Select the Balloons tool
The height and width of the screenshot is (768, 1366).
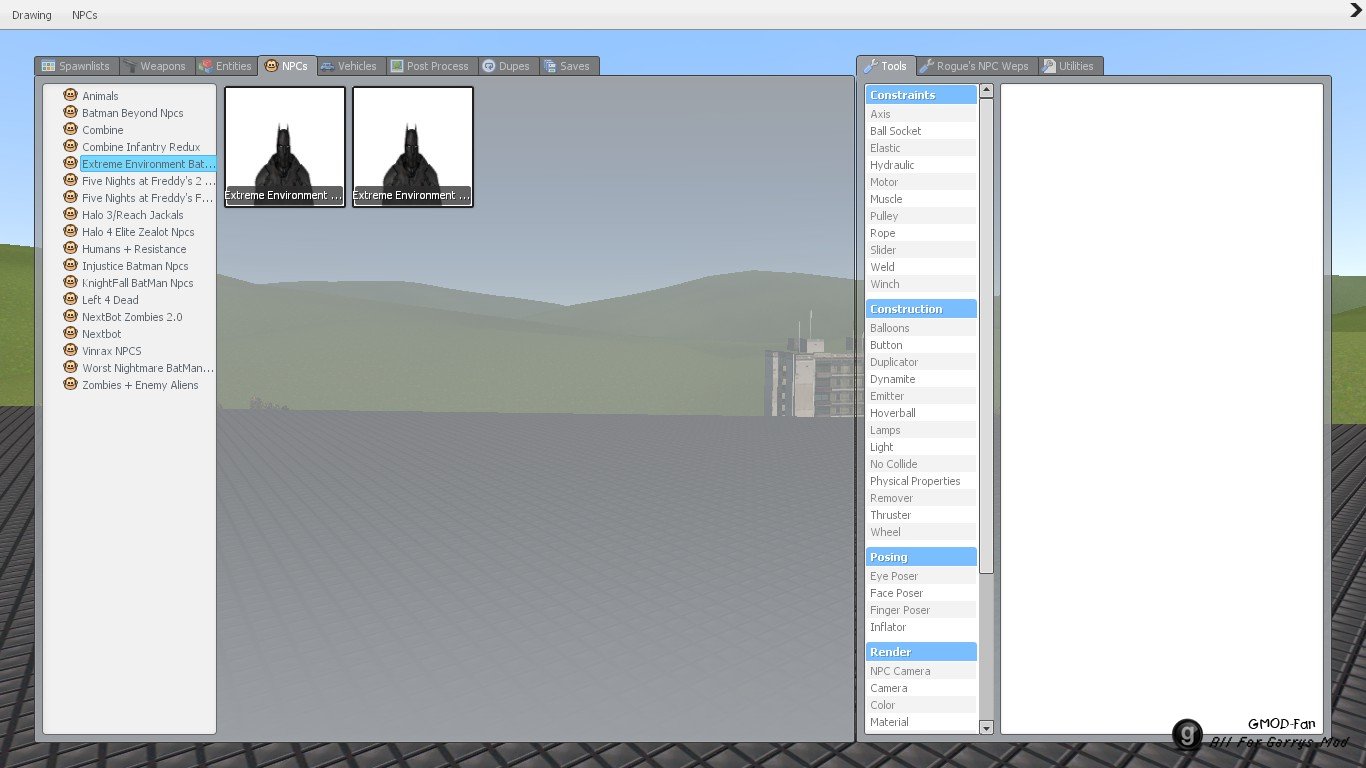[921, 328]
